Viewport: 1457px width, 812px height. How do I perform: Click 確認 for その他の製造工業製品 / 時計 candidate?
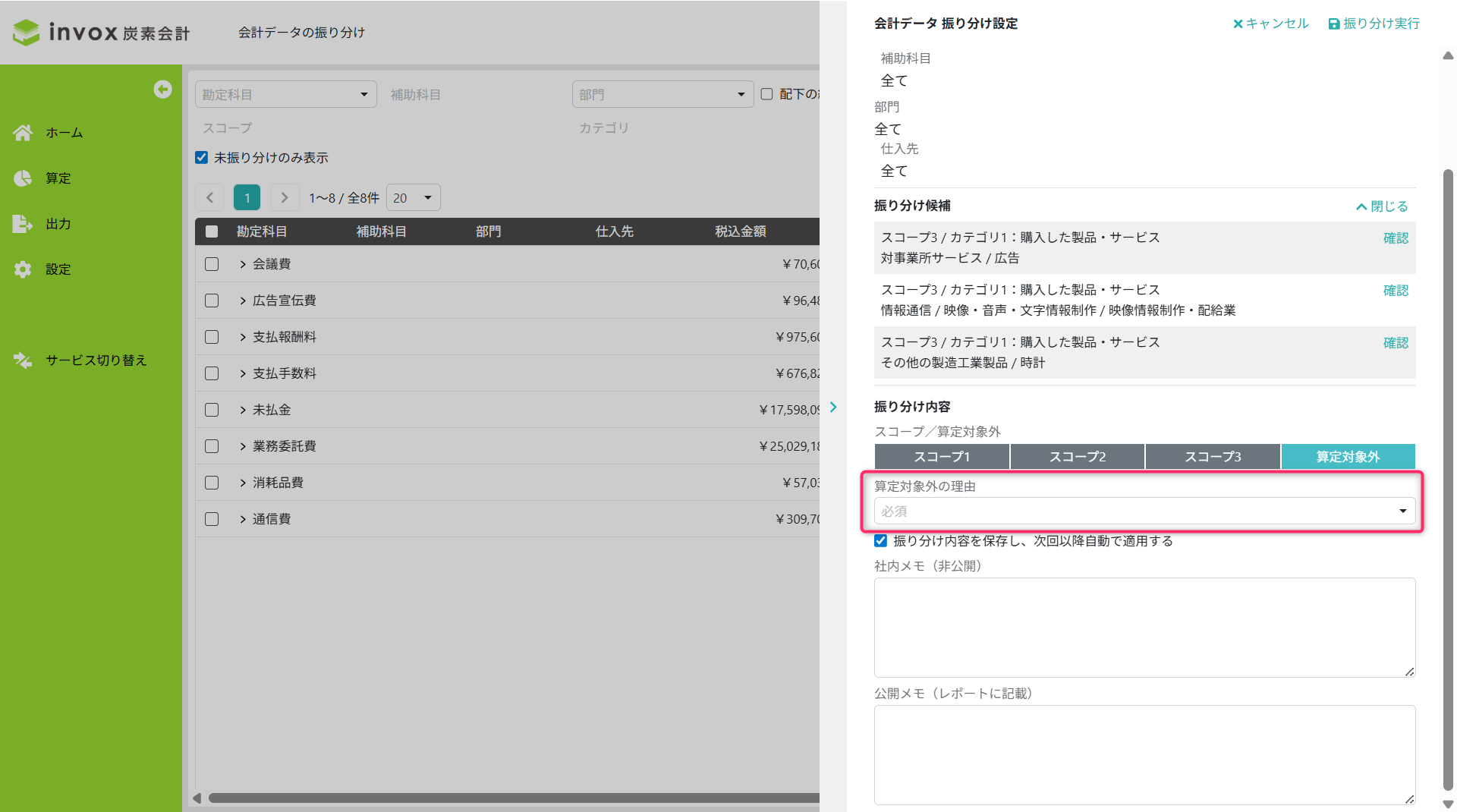tap(1396, 343)
